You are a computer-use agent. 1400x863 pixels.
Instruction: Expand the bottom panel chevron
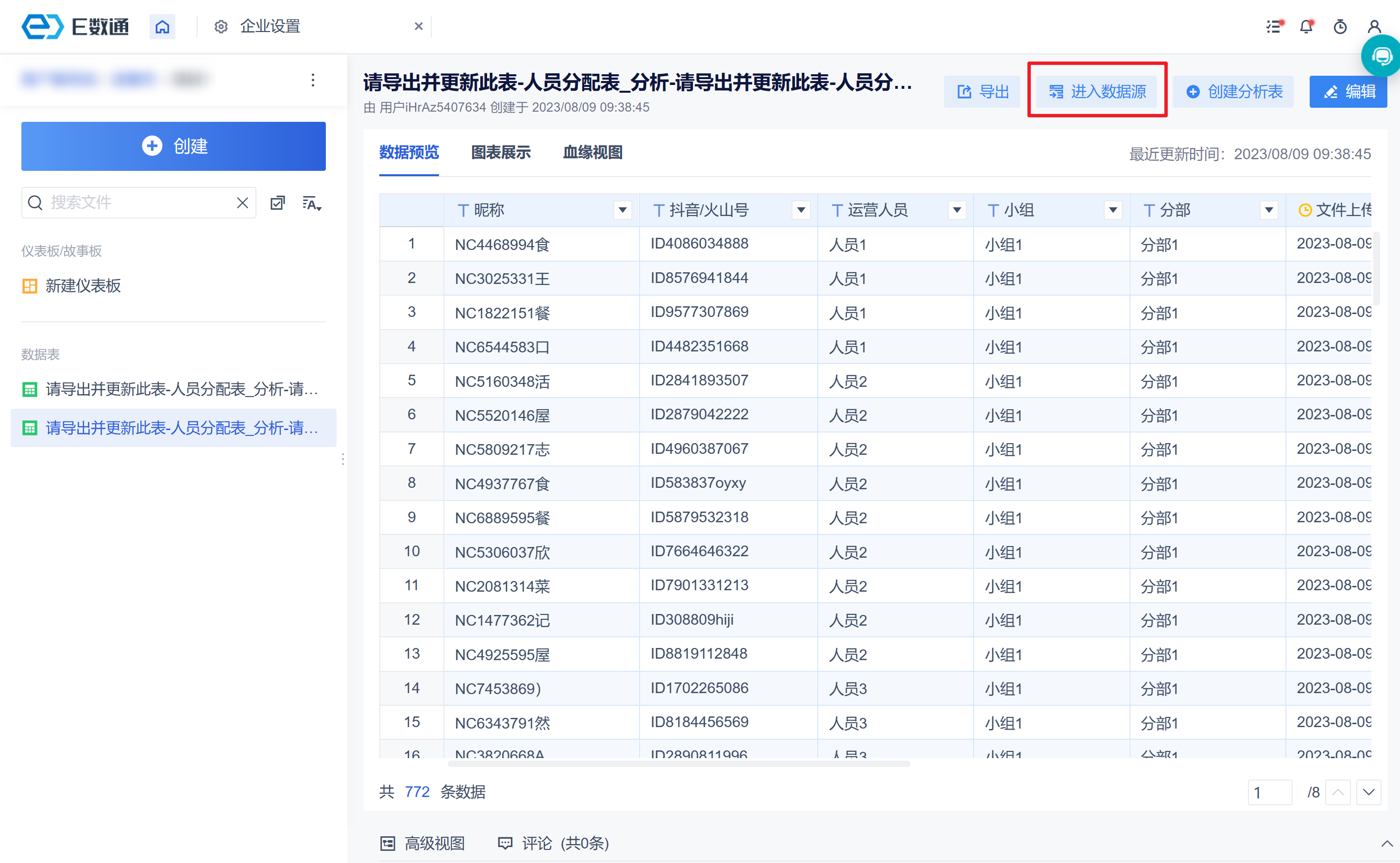[x=1386, y=844]
